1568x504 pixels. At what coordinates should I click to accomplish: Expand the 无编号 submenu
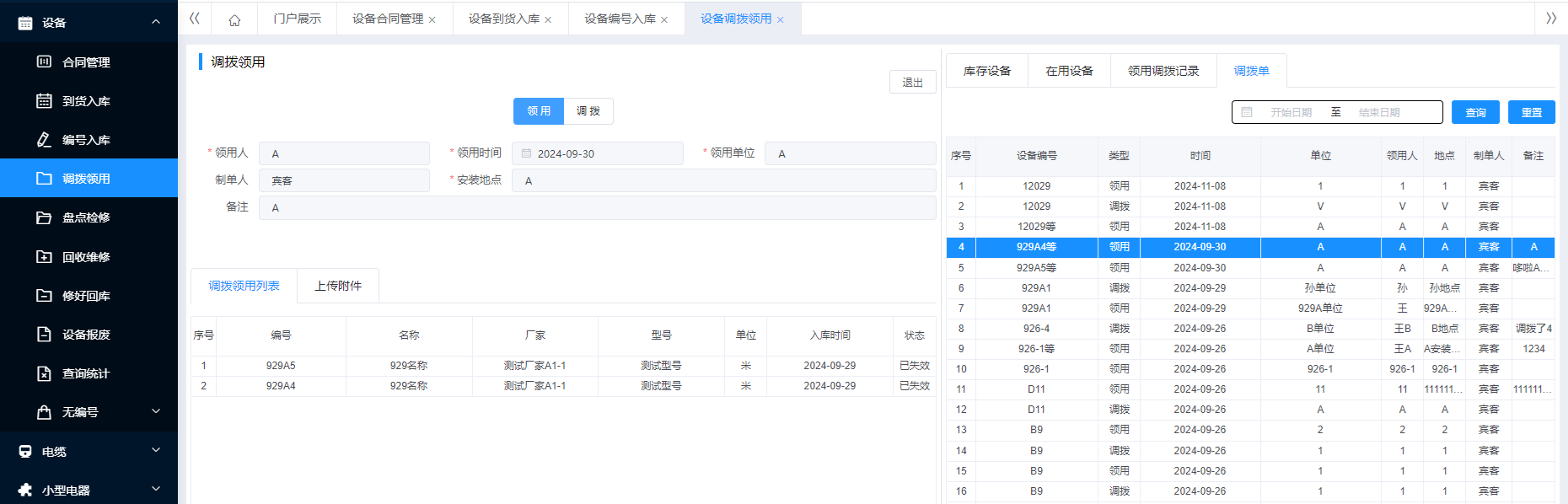tap(155, 411)
